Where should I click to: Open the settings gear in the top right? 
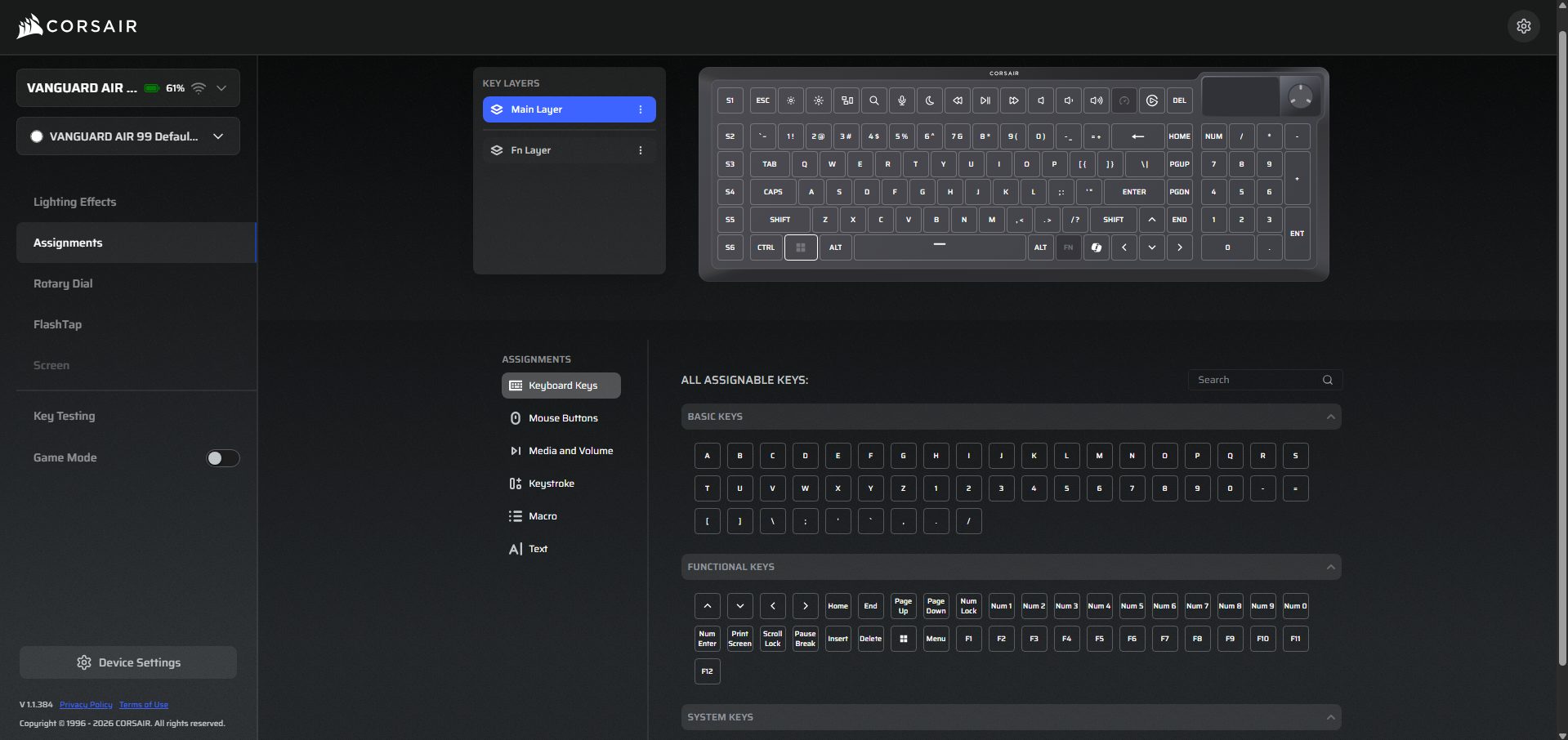point(1523,26)
